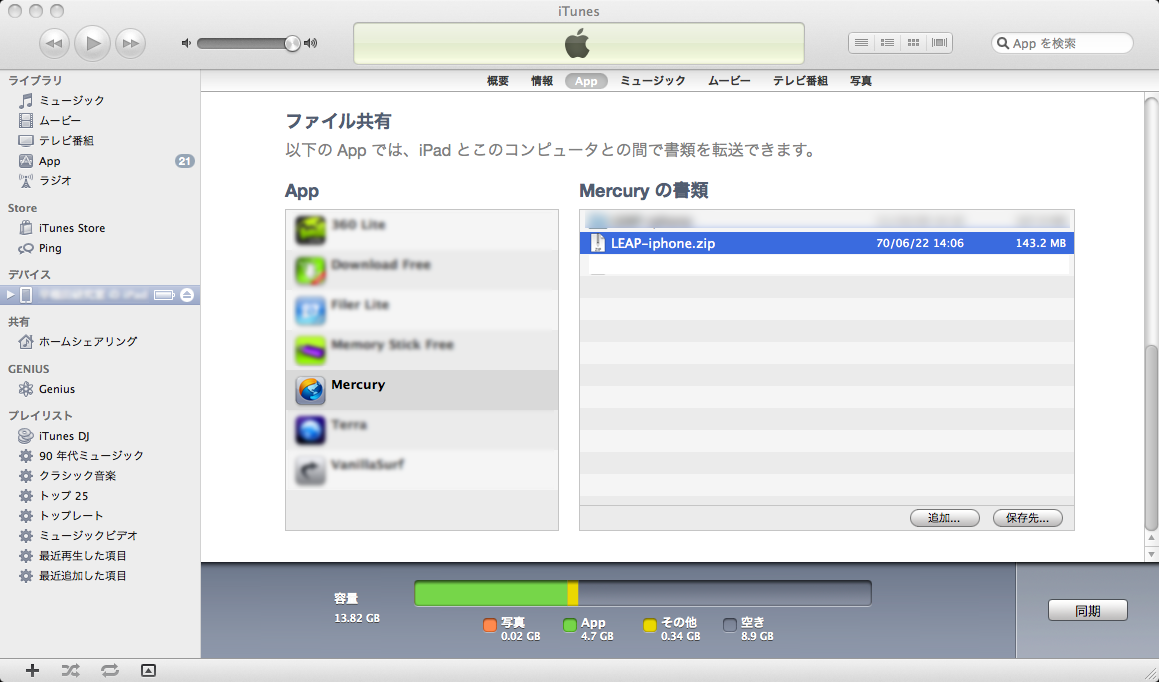The width and height of the screenshot is (1159, 682).
Task: Adjust the volume slider knob
Action: (x=293, y=44)
